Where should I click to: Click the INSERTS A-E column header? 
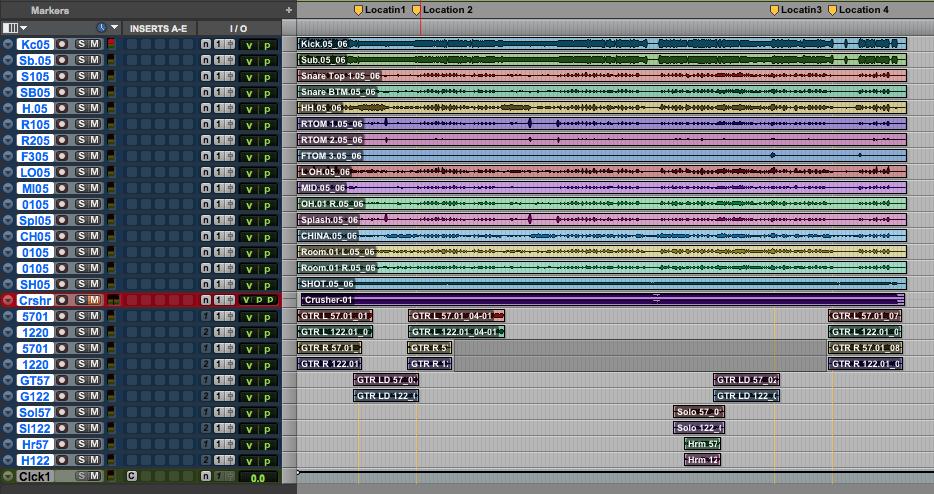tap(158, 28)
